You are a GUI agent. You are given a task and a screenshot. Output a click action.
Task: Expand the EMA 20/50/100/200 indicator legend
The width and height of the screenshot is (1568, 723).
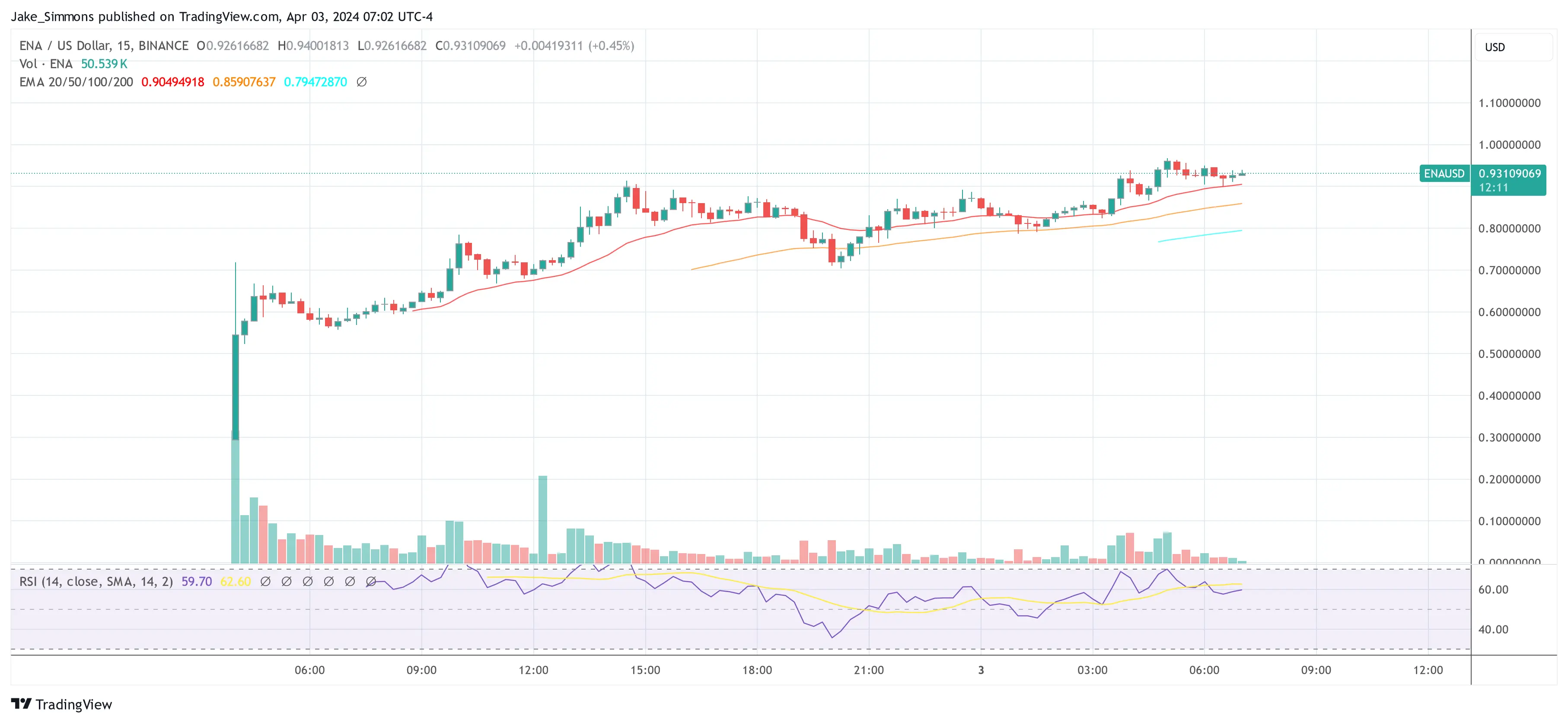(76, 82)
